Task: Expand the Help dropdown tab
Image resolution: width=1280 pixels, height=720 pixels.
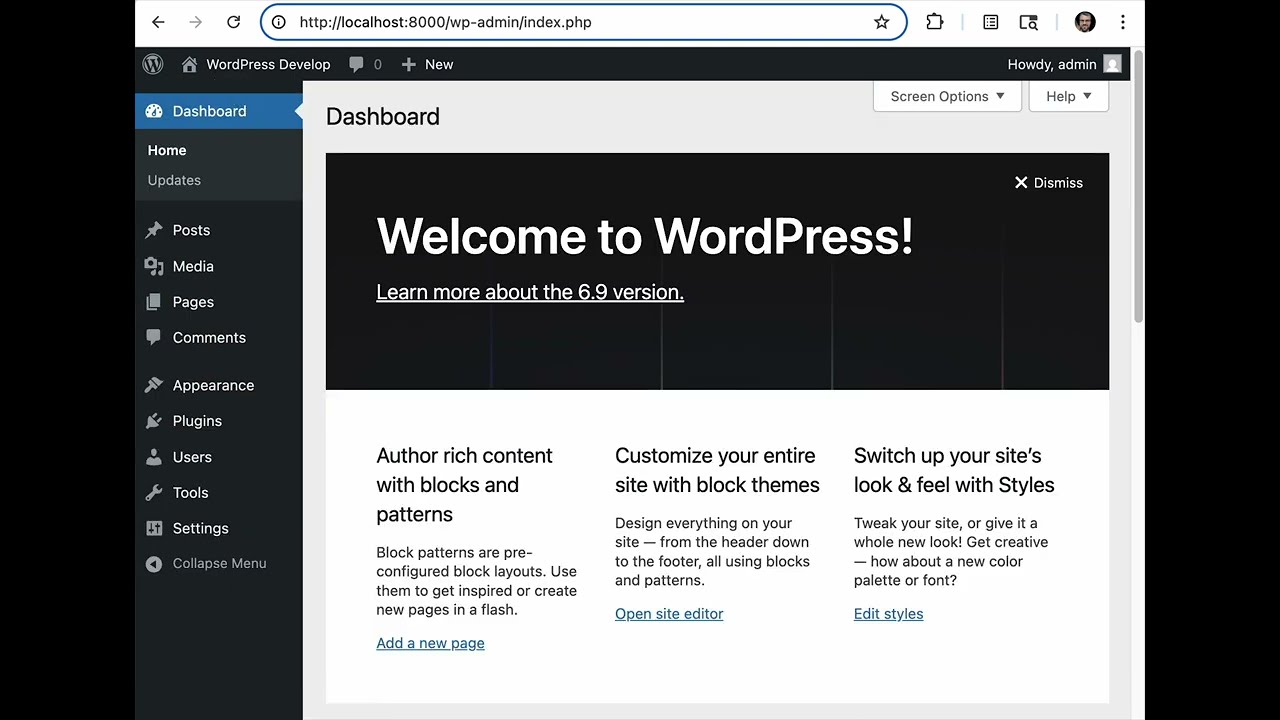Action: click(1069, 96)
